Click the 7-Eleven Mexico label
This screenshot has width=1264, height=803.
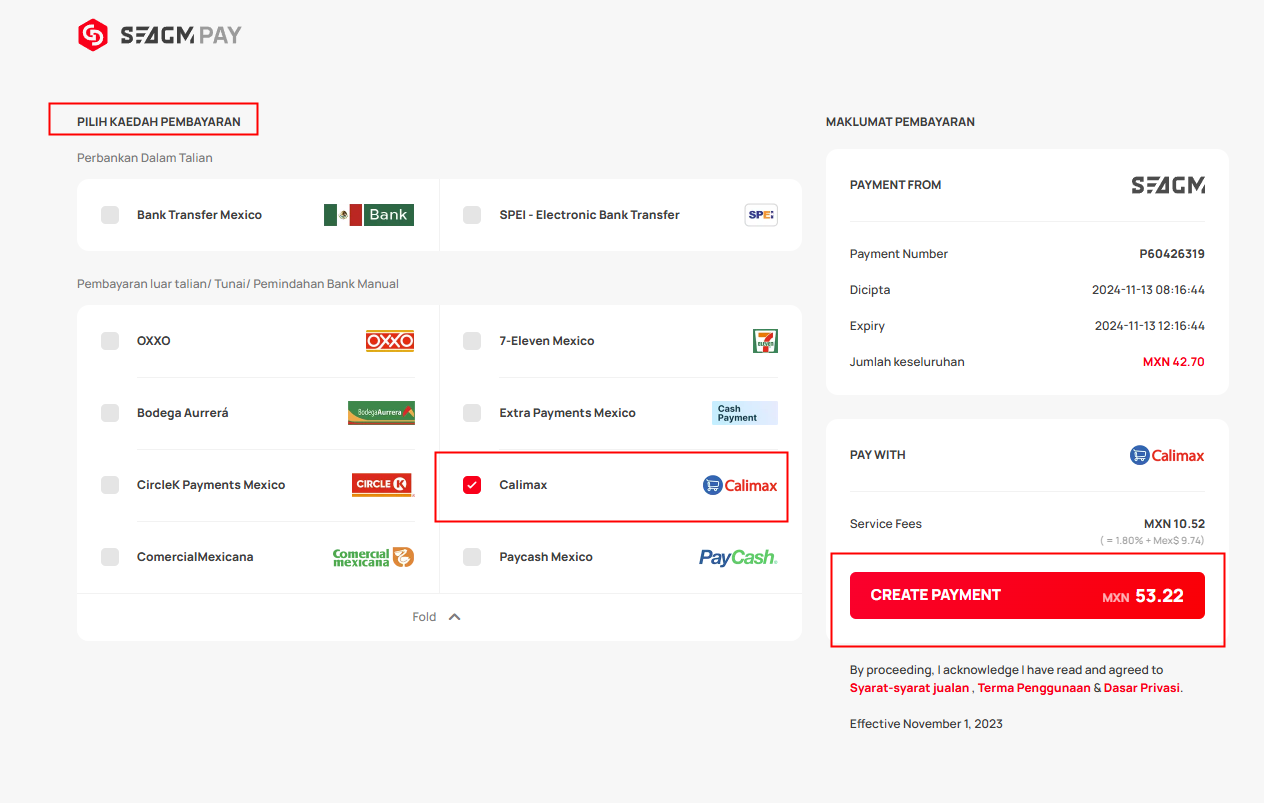(547, 341)
